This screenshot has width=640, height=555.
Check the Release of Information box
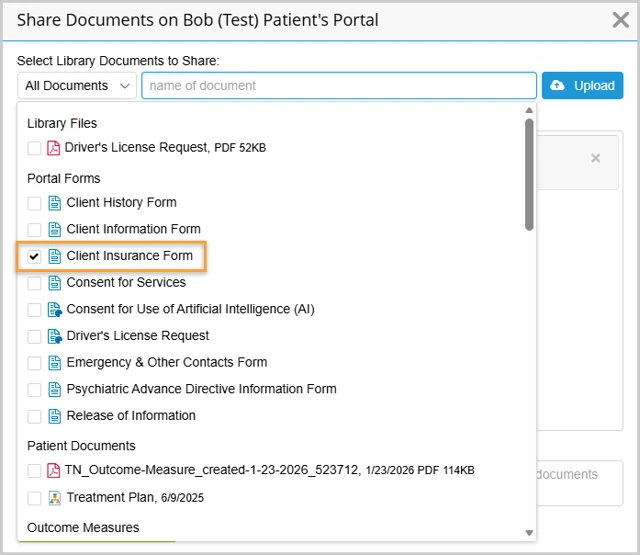[x=34, y=417]
